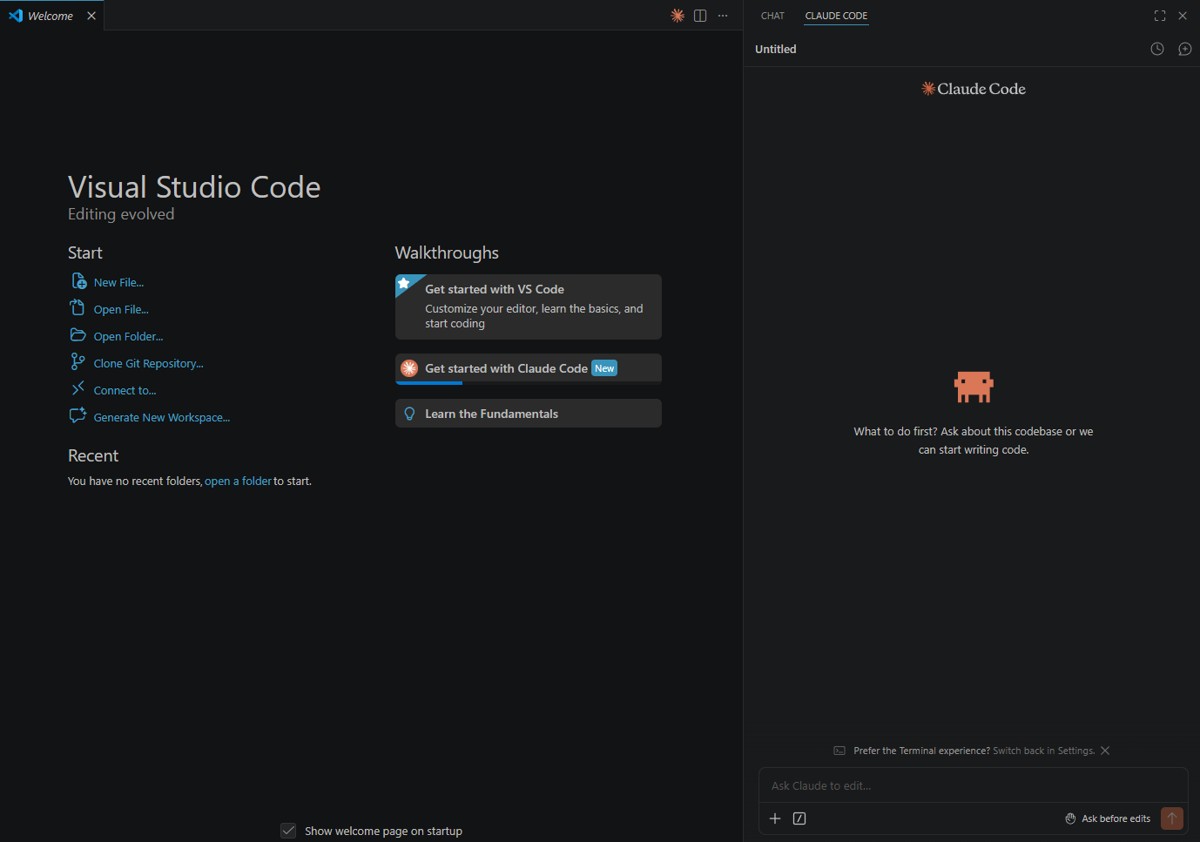Image resolution: width=1200 pixels, height=842 pixels.
Task: Click the 'open a folder' link
Action: (238, 481)
